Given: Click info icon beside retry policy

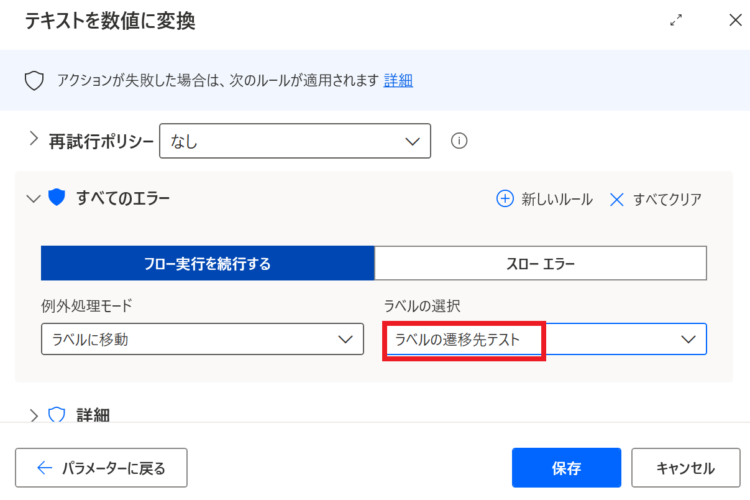Looking at the screenshot, I should 459,141.
